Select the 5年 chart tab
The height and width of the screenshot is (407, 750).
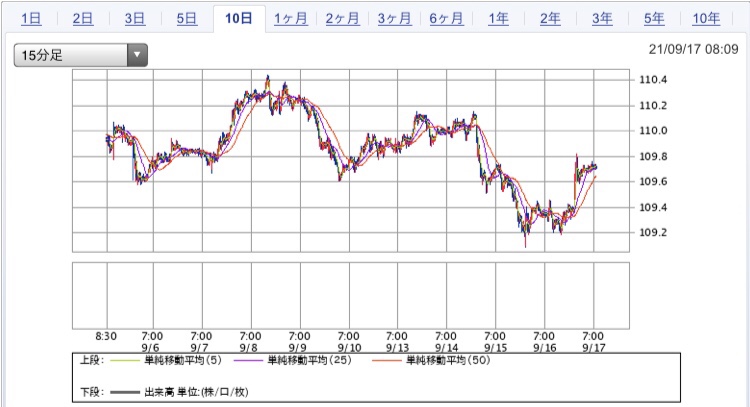coord(654,19)
